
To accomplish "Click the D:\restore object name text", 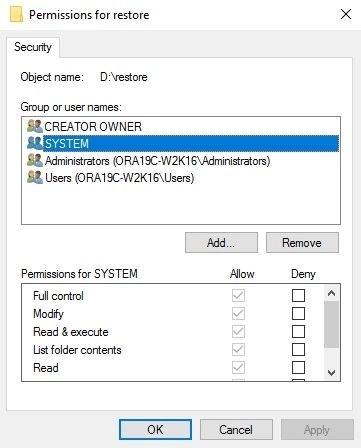I will coord(124,77).
